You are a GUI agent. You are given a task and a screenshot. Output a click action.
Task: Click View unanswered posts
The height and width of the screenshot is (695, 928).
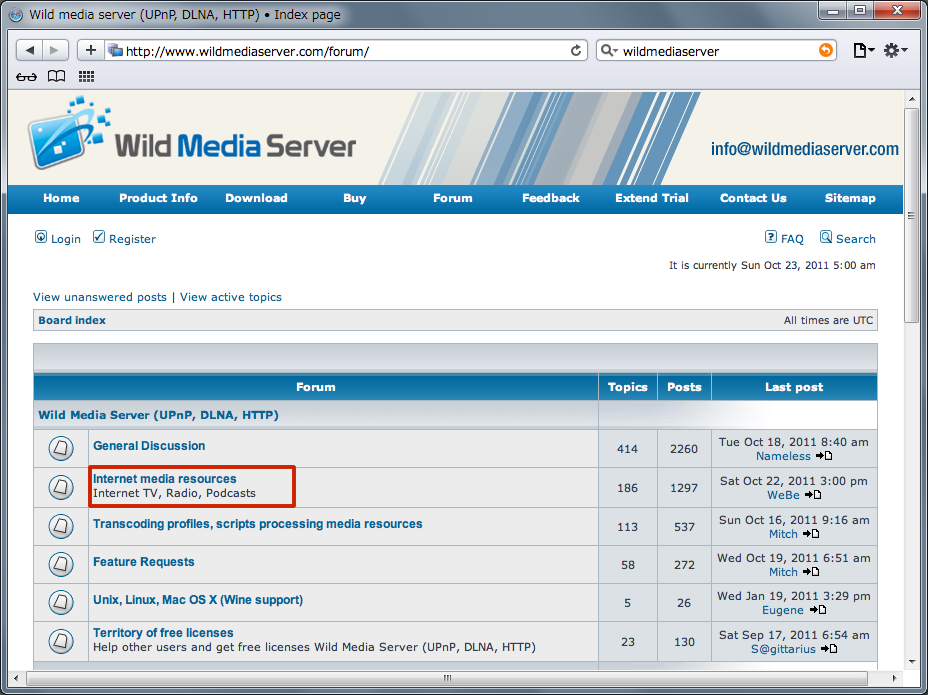[100, 297]
